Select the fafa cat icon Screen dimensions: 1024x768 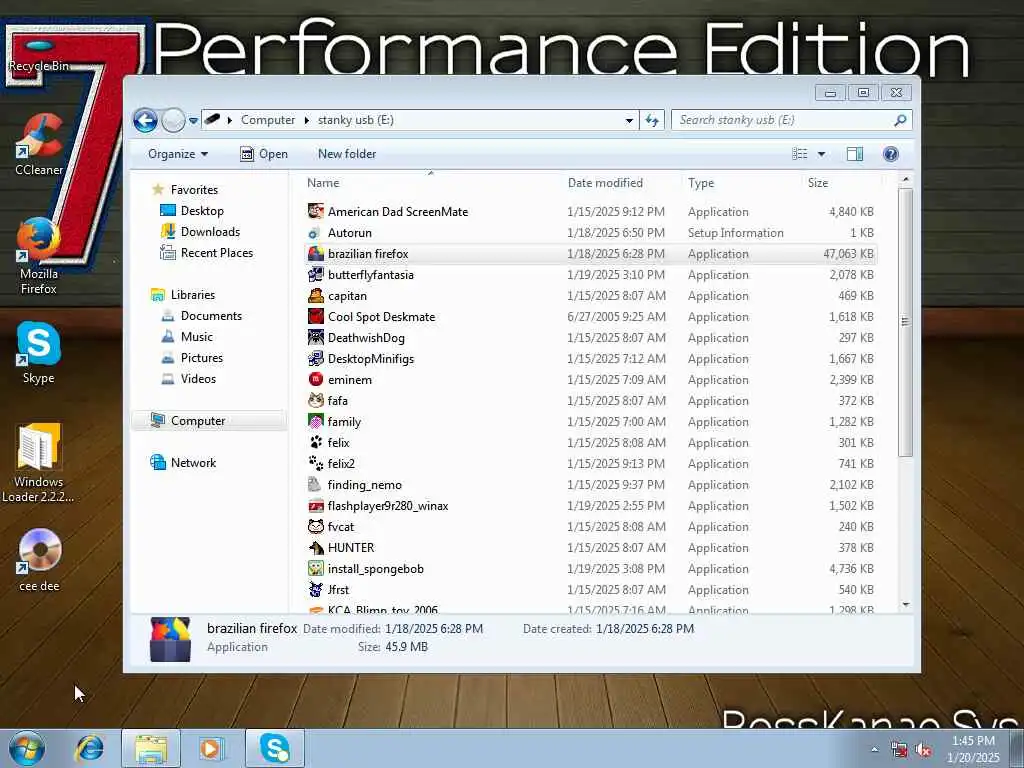click(316, 400)
